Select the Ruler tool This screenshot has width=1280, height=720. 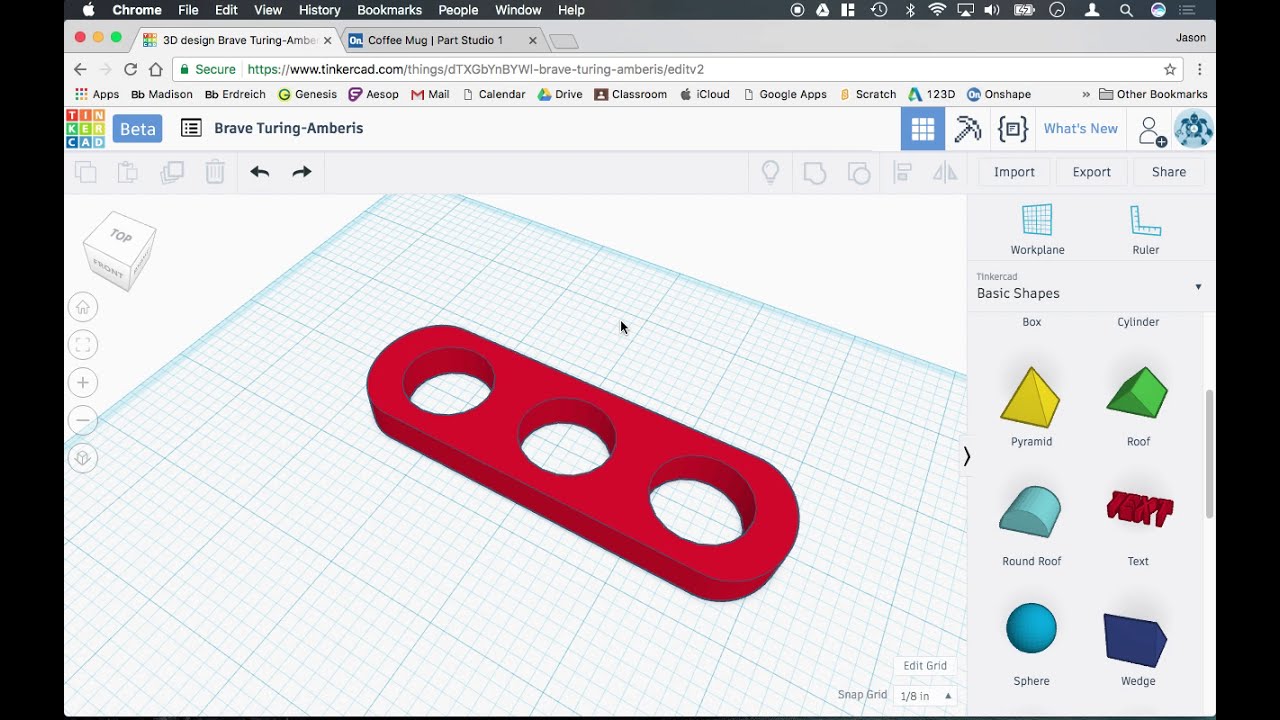tap(1145, 229)
